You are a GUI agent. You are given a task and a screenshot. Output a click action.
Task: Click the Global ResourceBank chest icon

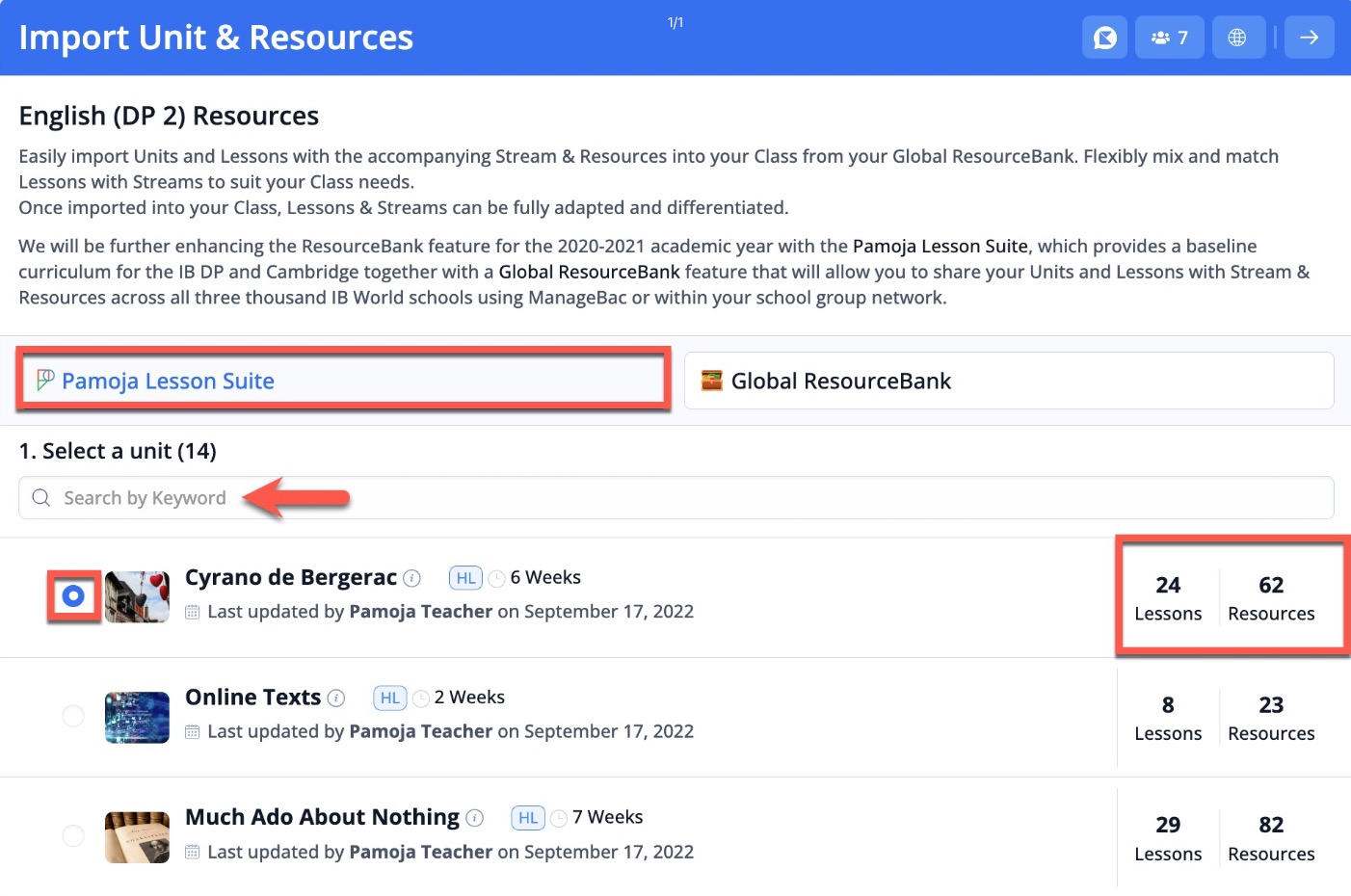click(x=712, y=381)
